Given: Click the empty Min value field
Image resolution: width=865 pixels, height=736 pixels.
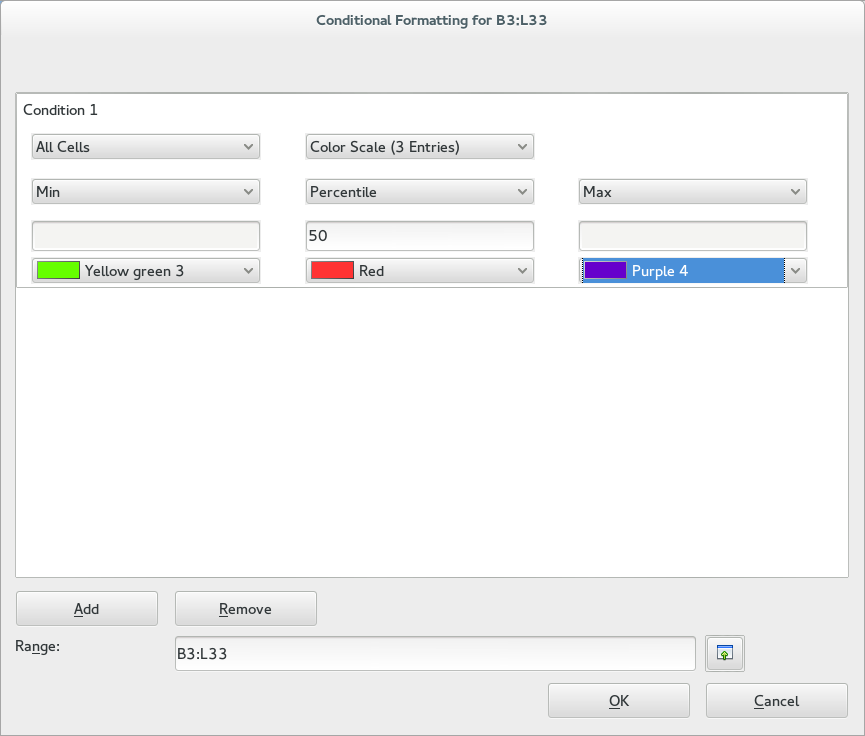Looking at the screenshot, I should coord(146,236).
